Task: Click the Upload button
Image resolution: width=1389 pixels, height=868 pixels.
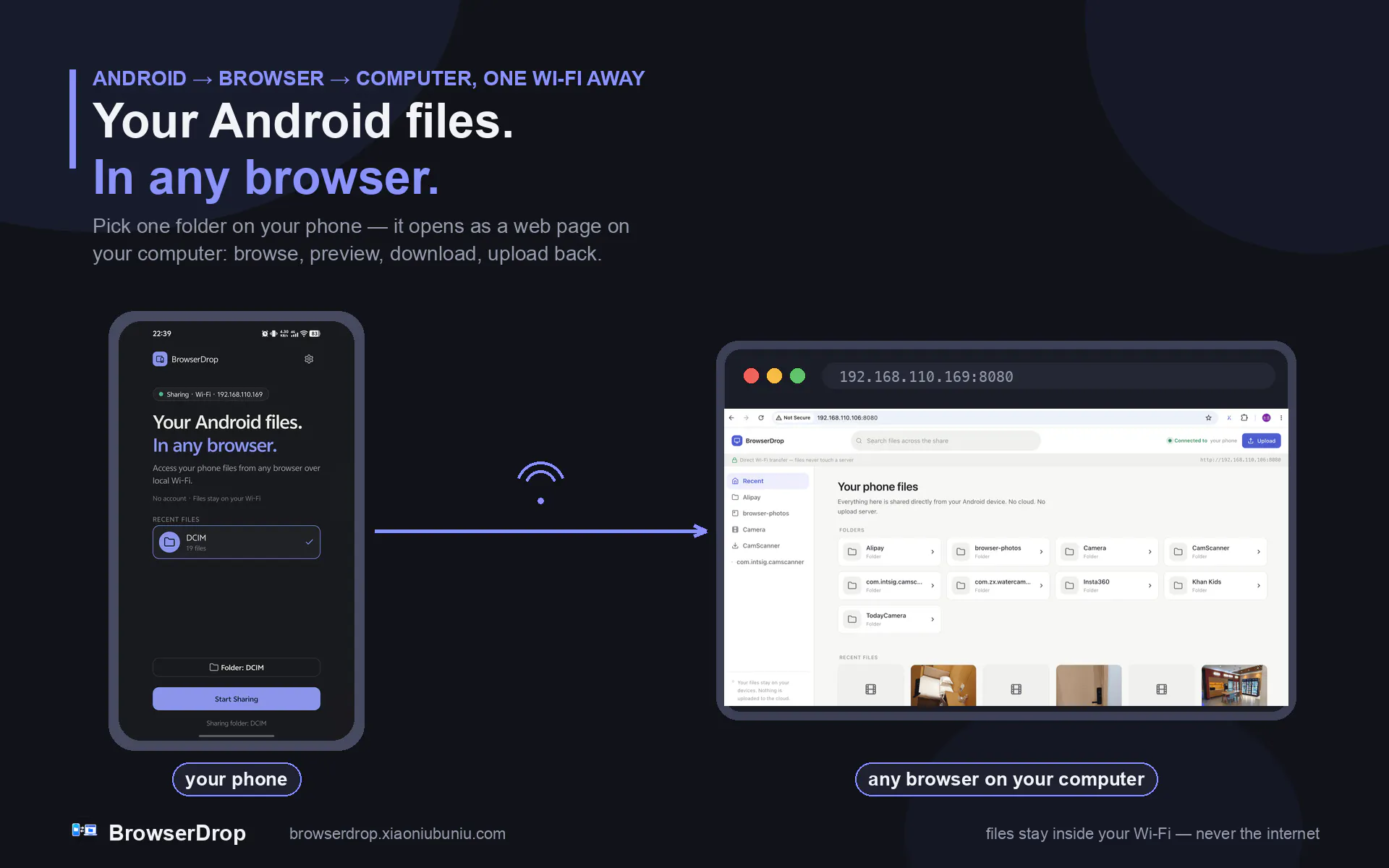Action: point(1261,441)
